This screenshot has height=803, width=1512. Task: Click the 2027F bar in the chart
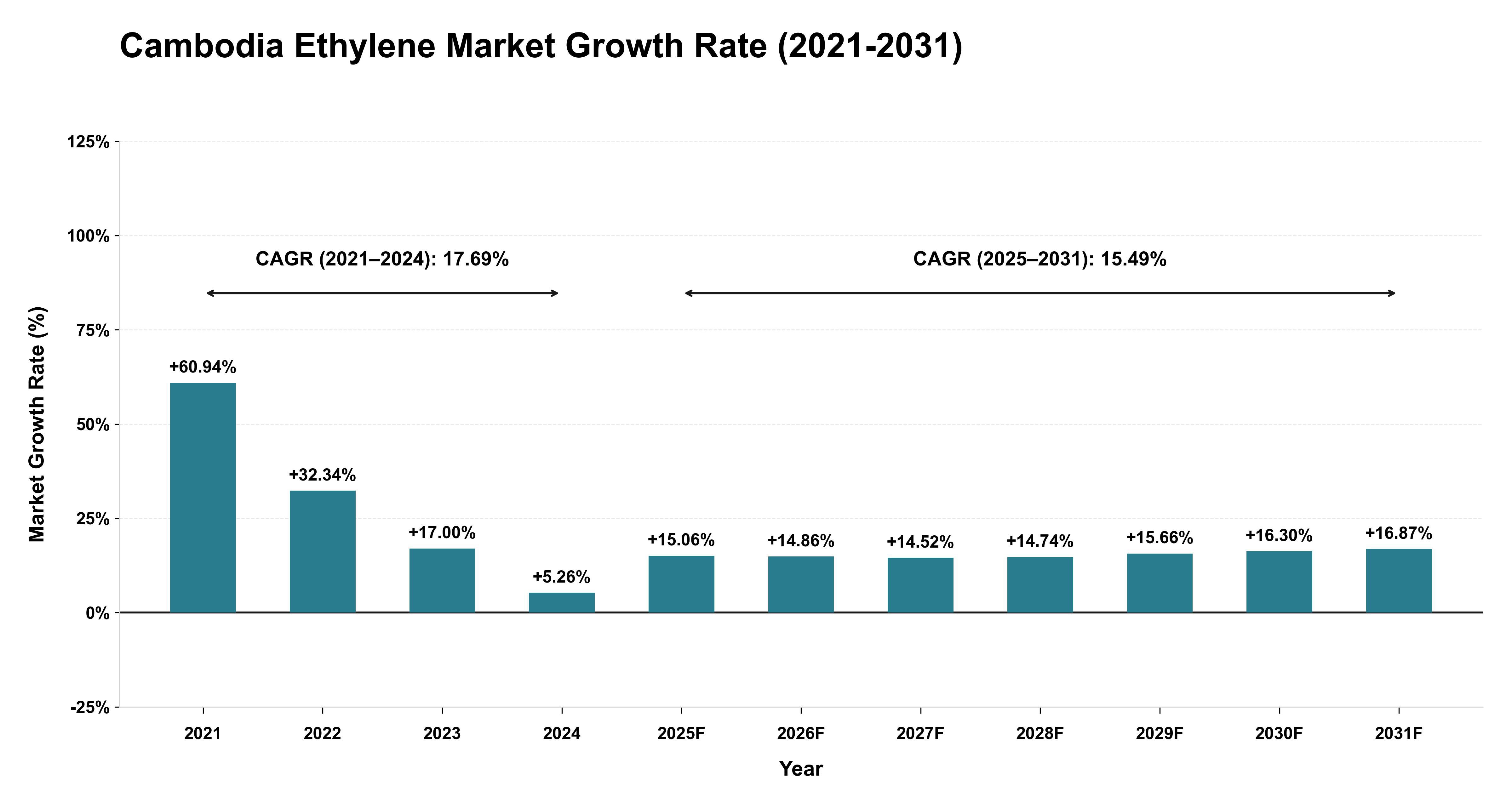920,585
